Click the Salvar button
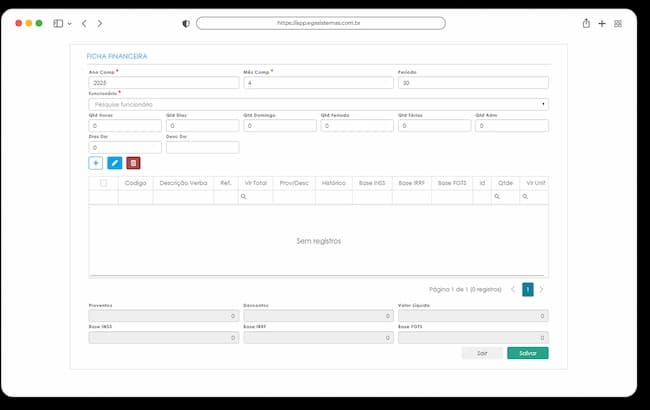The width and height of the screenshot is (650, 410). point(528,353)
